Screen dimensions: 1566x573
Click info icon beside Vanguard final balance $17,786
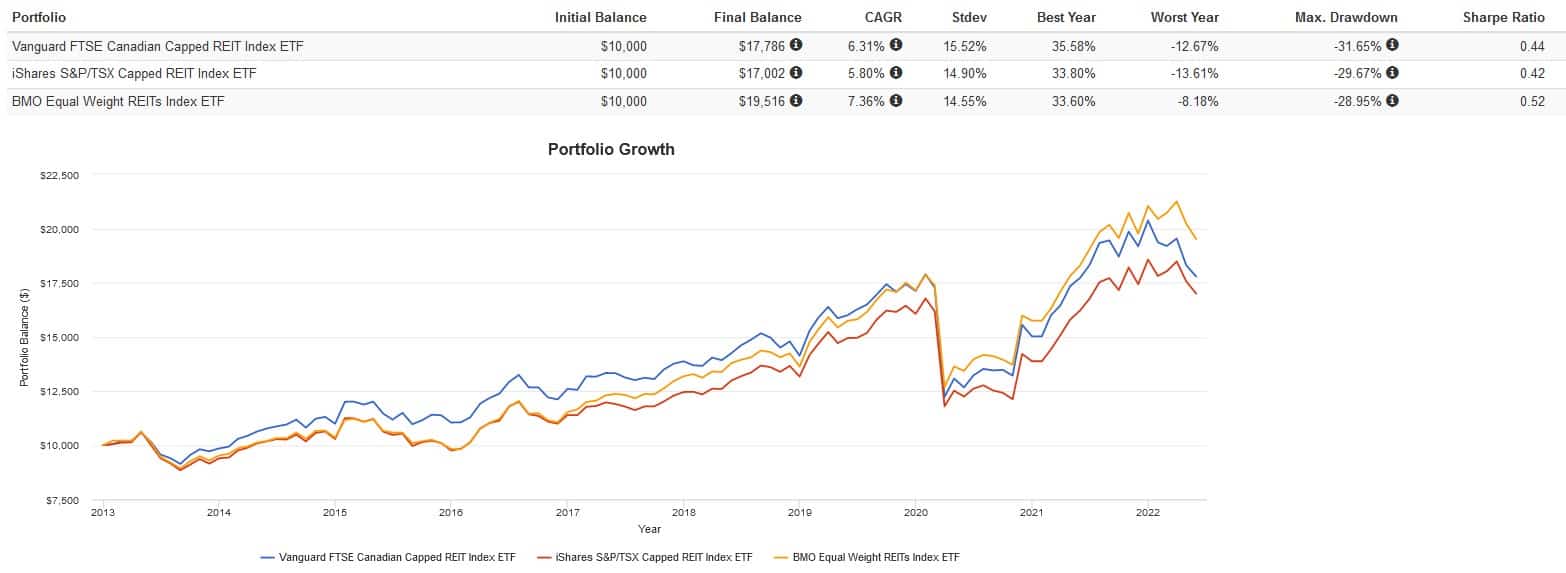(x=796, y=45)
